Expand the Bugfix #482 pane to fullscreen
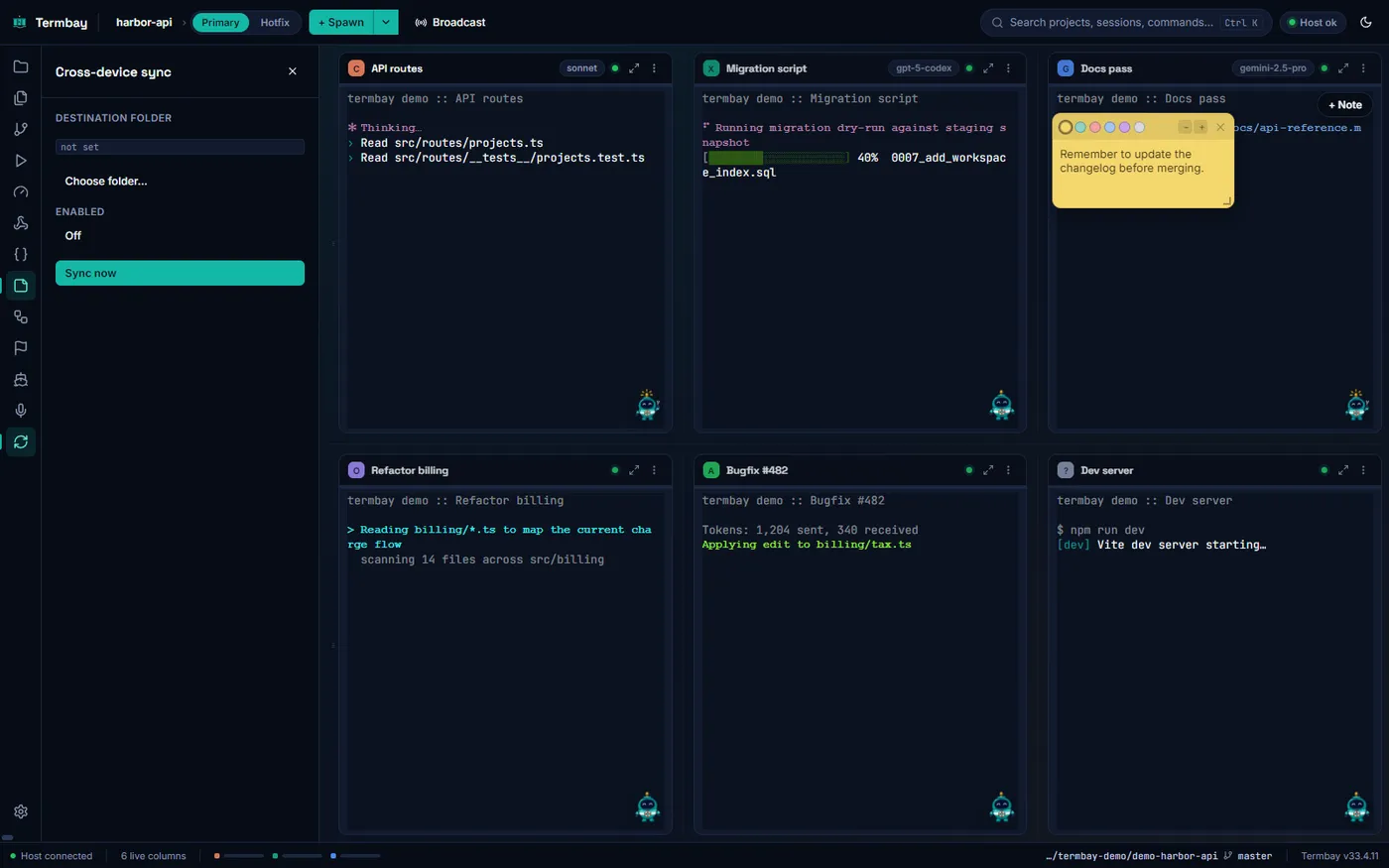 point(988,470)
